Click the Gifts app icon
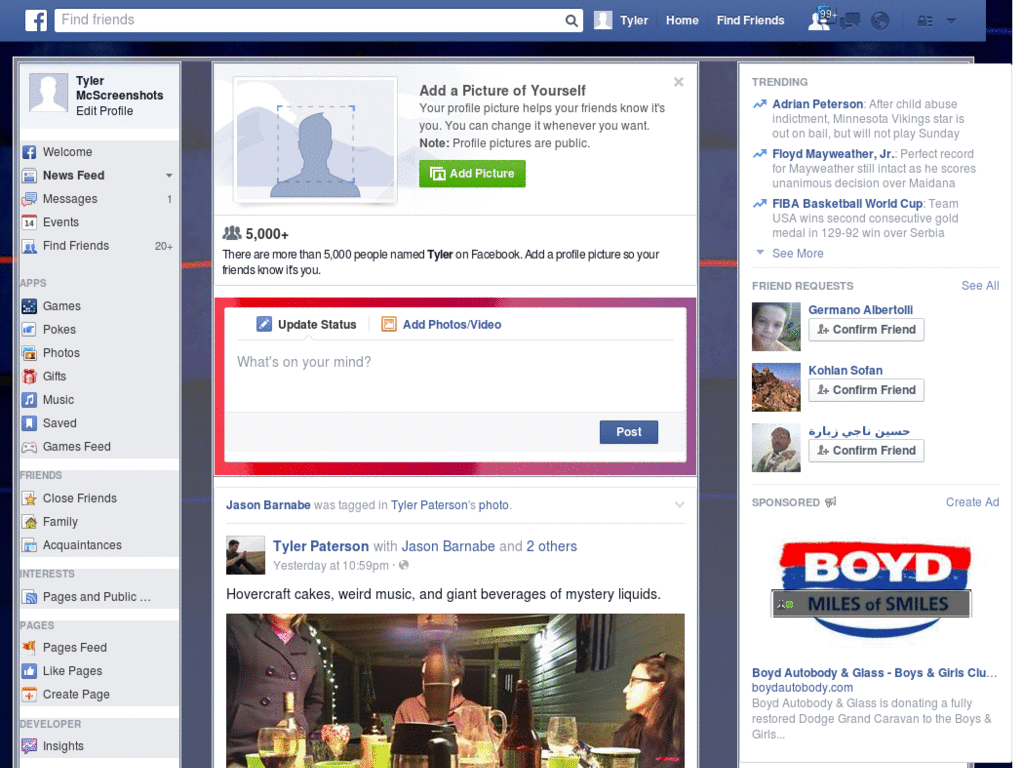This screenshot has height=768, width=1024. [29, 377]
